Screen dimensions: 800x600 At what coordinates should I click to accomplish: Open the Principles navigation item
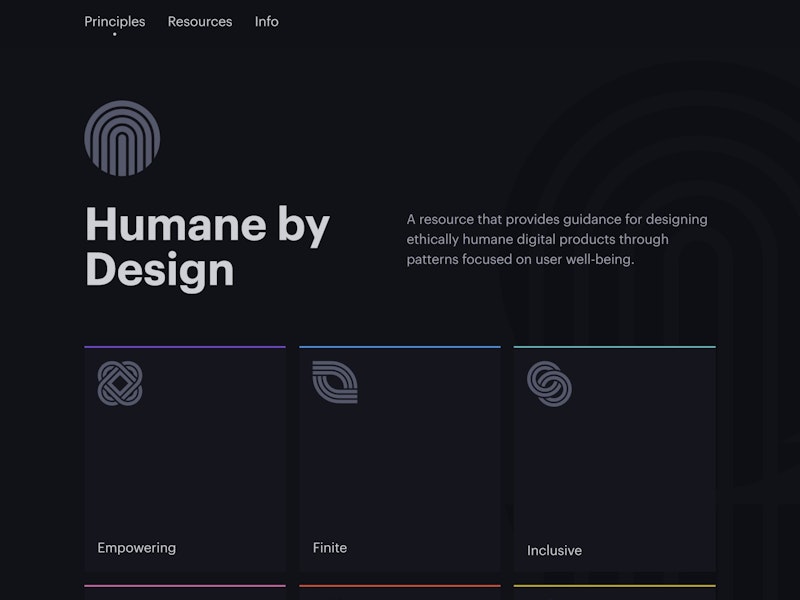pyautogui.click(x=114, y=21)
